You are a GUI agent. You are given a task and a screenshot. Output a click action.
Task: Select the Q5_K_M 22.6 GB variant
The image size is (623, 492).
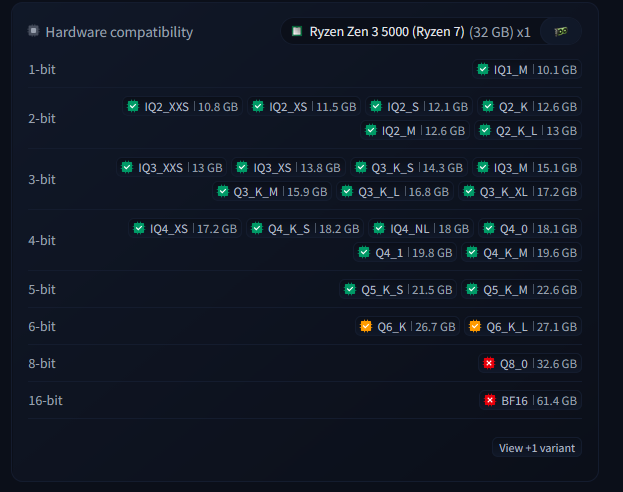pyautogui.click(x=521, y=289)
